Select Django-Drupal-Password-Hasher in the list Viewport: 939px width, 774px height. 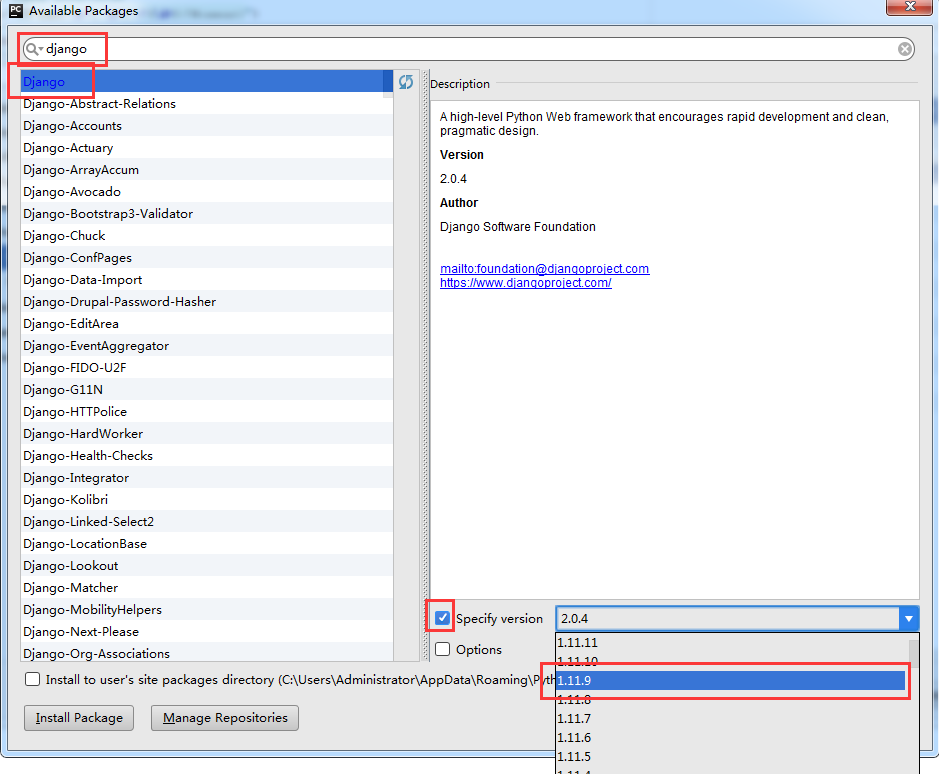click(x=207, y=302)
